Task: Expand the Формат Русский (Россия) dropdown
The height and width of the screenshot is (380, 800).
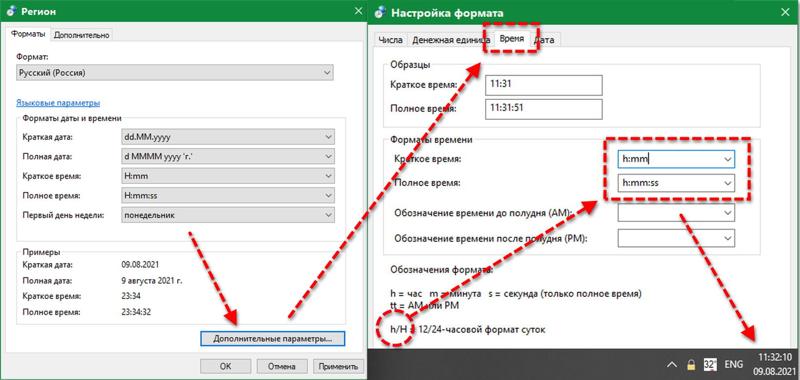Action: coord(175,72)
